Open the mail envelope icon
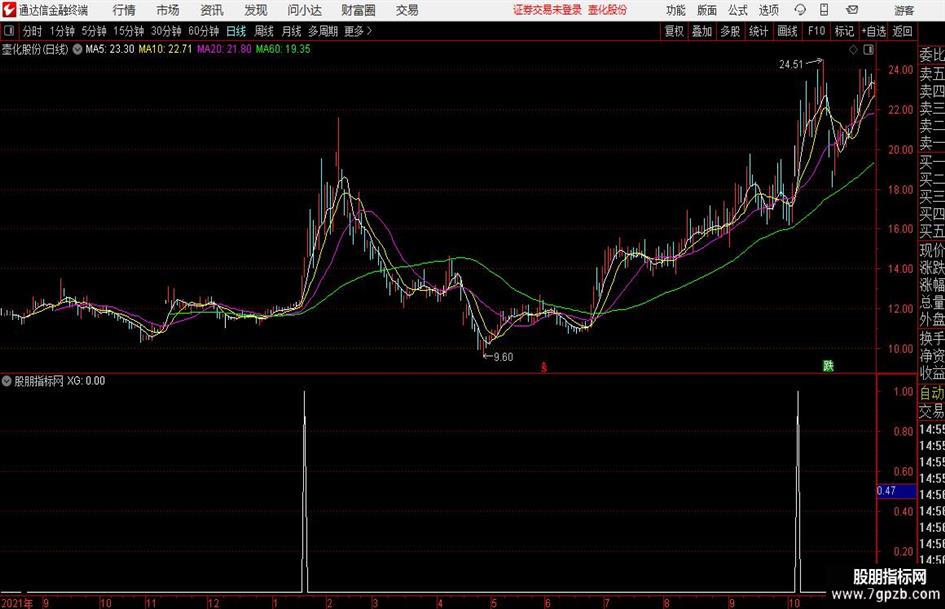Image resolution: width=945 pixels, height=609 pixels. (852, 10)
